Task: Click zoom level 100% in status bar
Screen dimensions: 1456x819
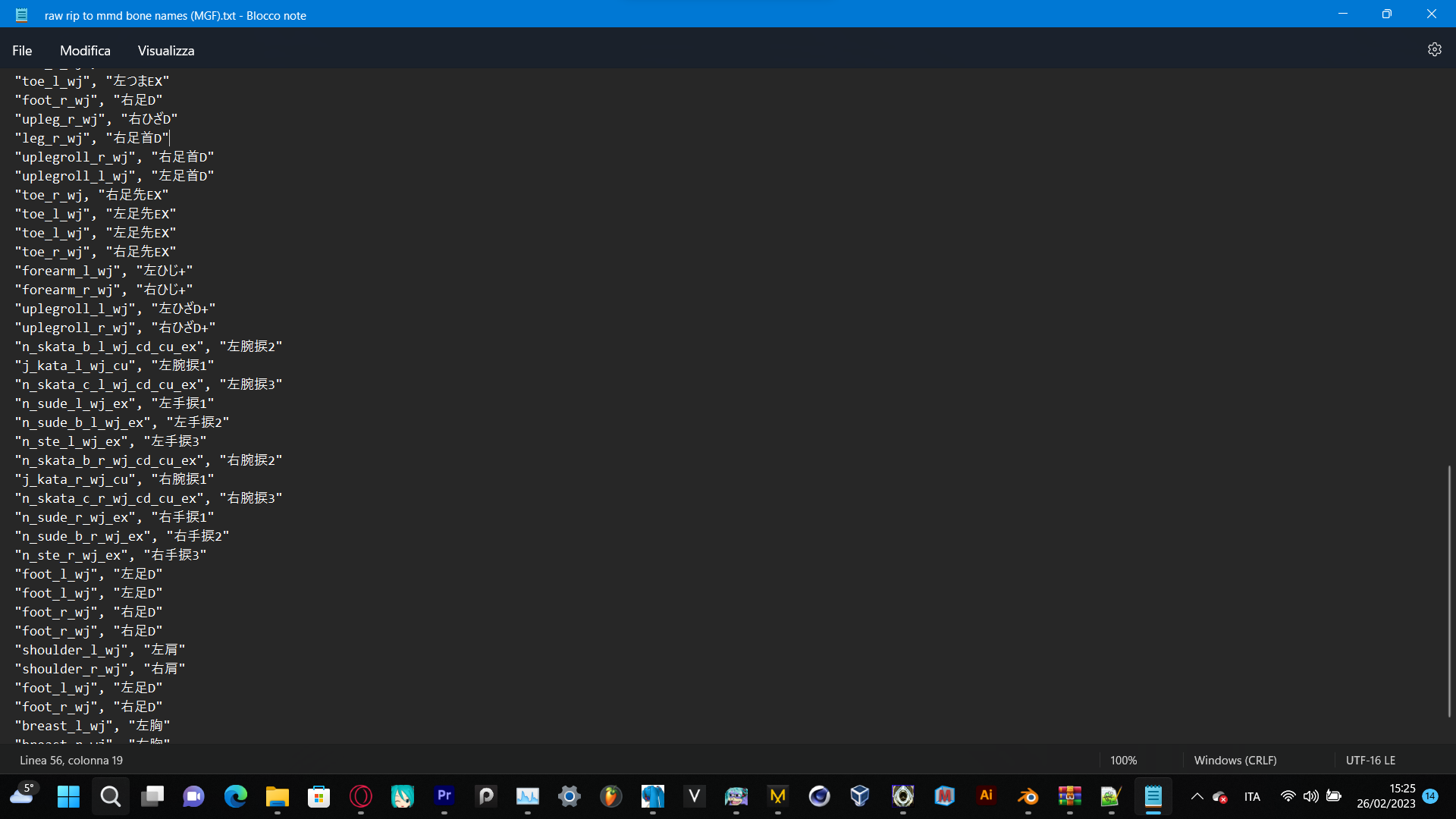Action: [1123, 760]
